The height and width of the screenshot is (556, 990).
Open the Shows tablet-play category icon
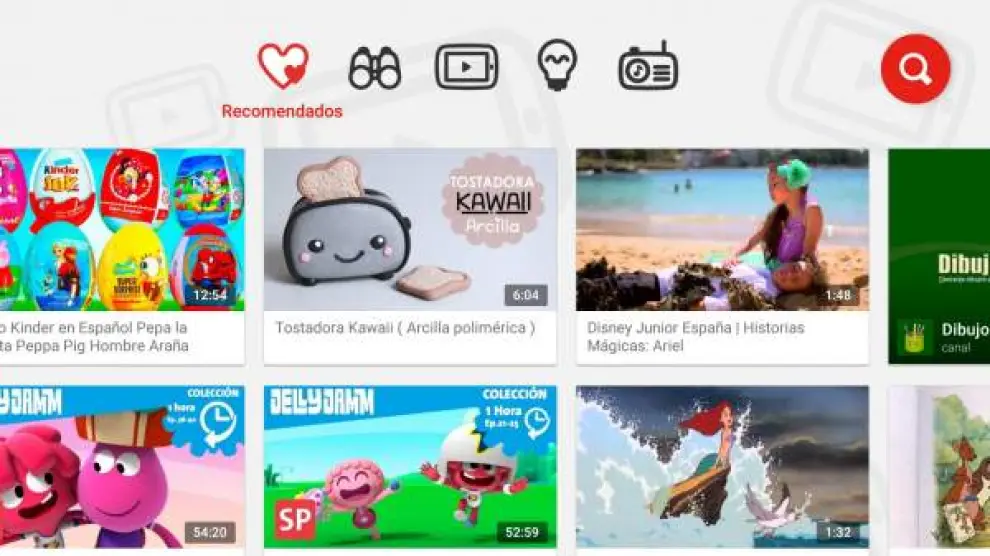(467, 66)
